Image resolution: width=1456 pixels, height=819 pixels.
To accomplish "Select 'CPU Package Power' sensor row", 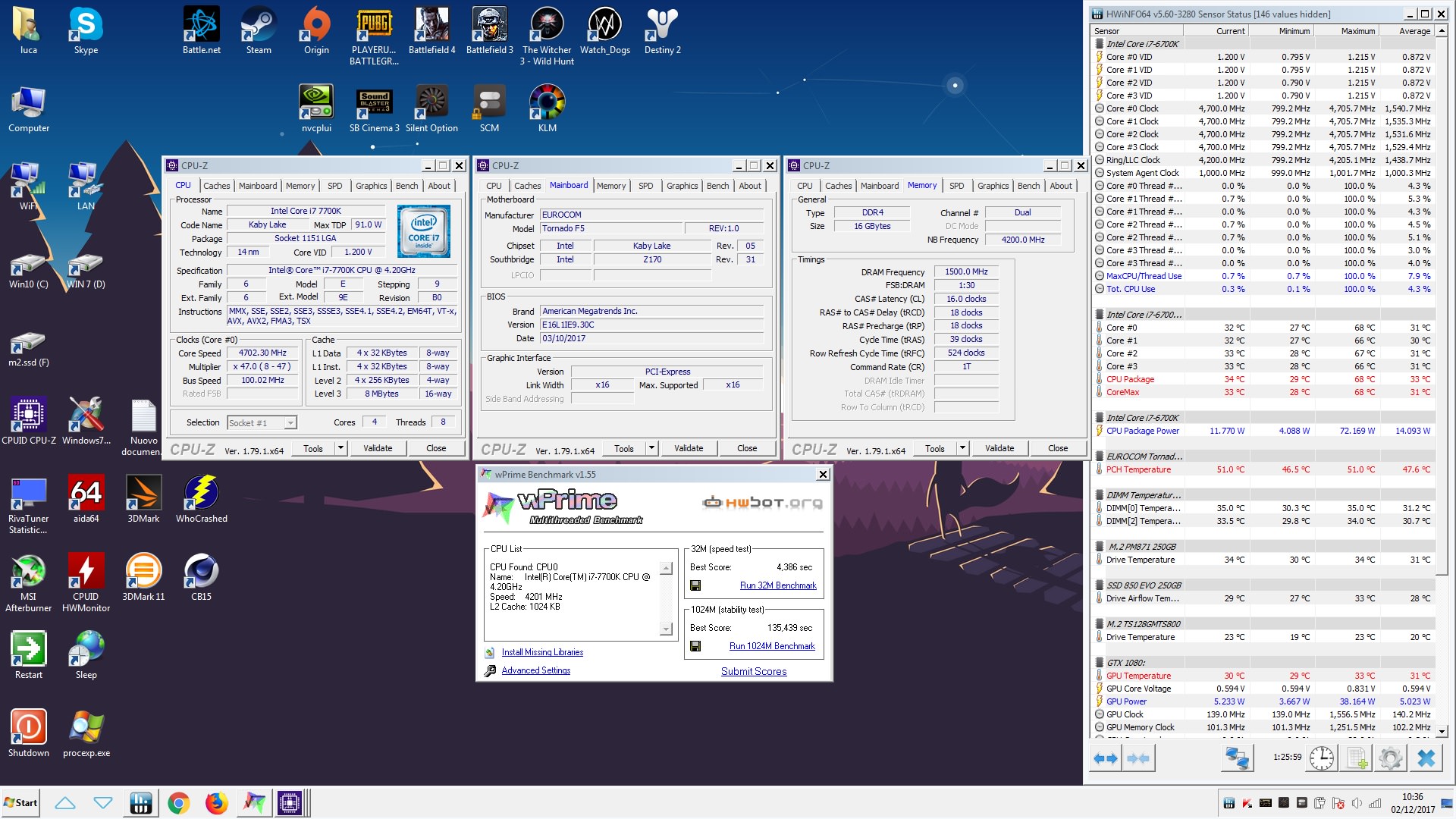I will [1263, 431].
